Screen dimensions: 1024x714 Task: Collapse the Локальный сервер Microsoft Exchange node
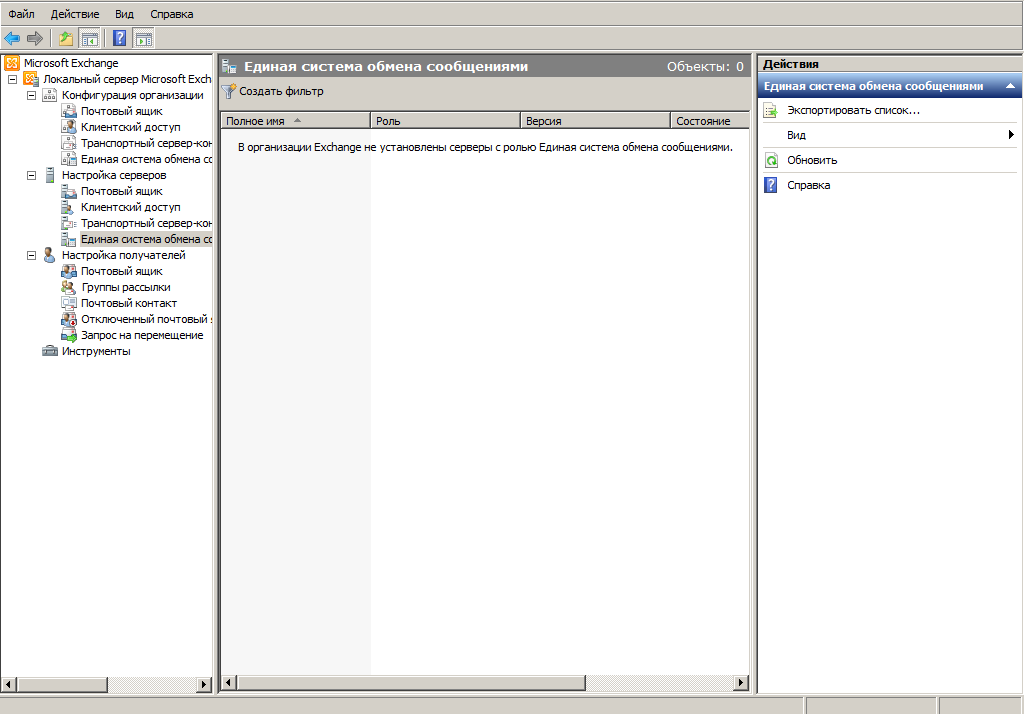point(12,79)
